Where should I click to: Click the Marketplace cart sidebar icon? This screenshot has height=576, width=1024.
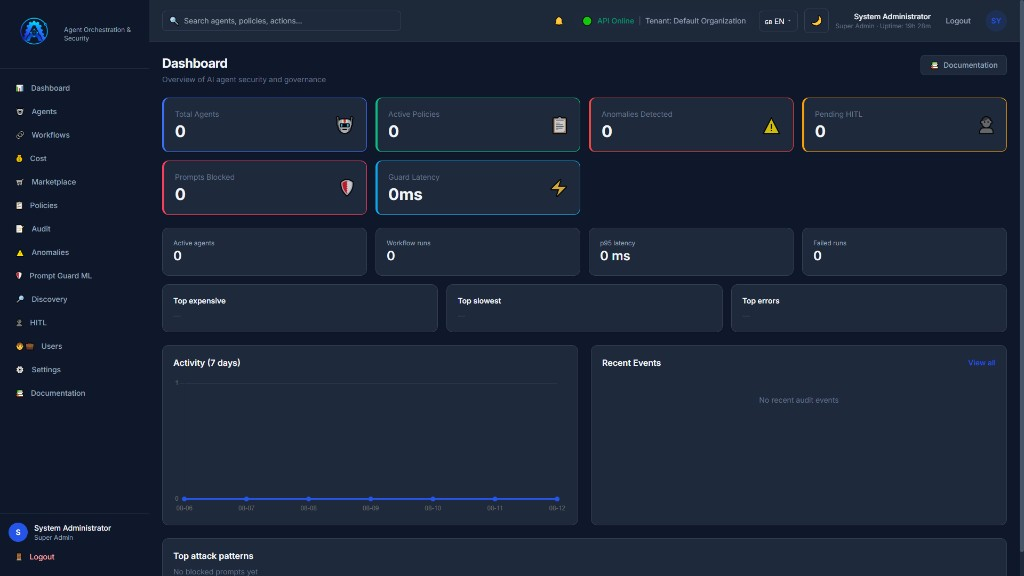coord(20,182)
